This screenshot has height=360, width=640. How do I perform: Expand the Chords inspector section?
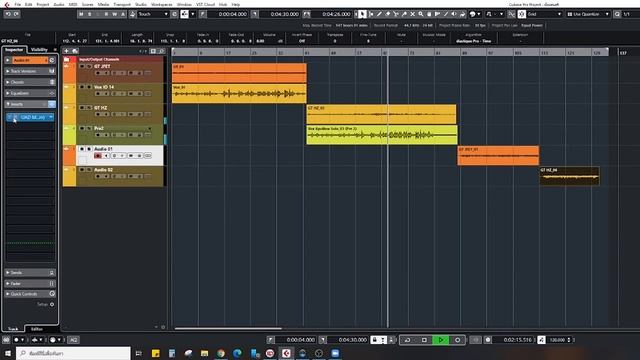pyautogui.click(x=30, y=82)
